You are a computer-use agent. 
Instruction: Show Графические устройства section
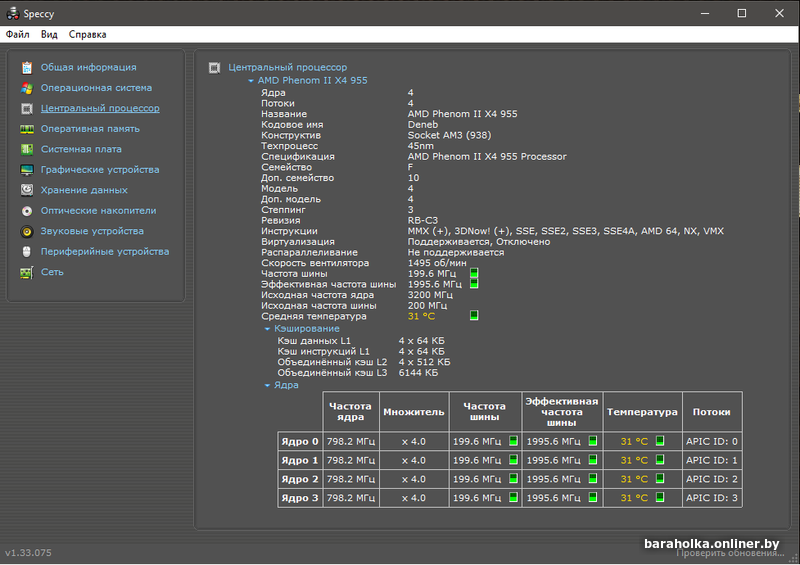pos(100,169)
